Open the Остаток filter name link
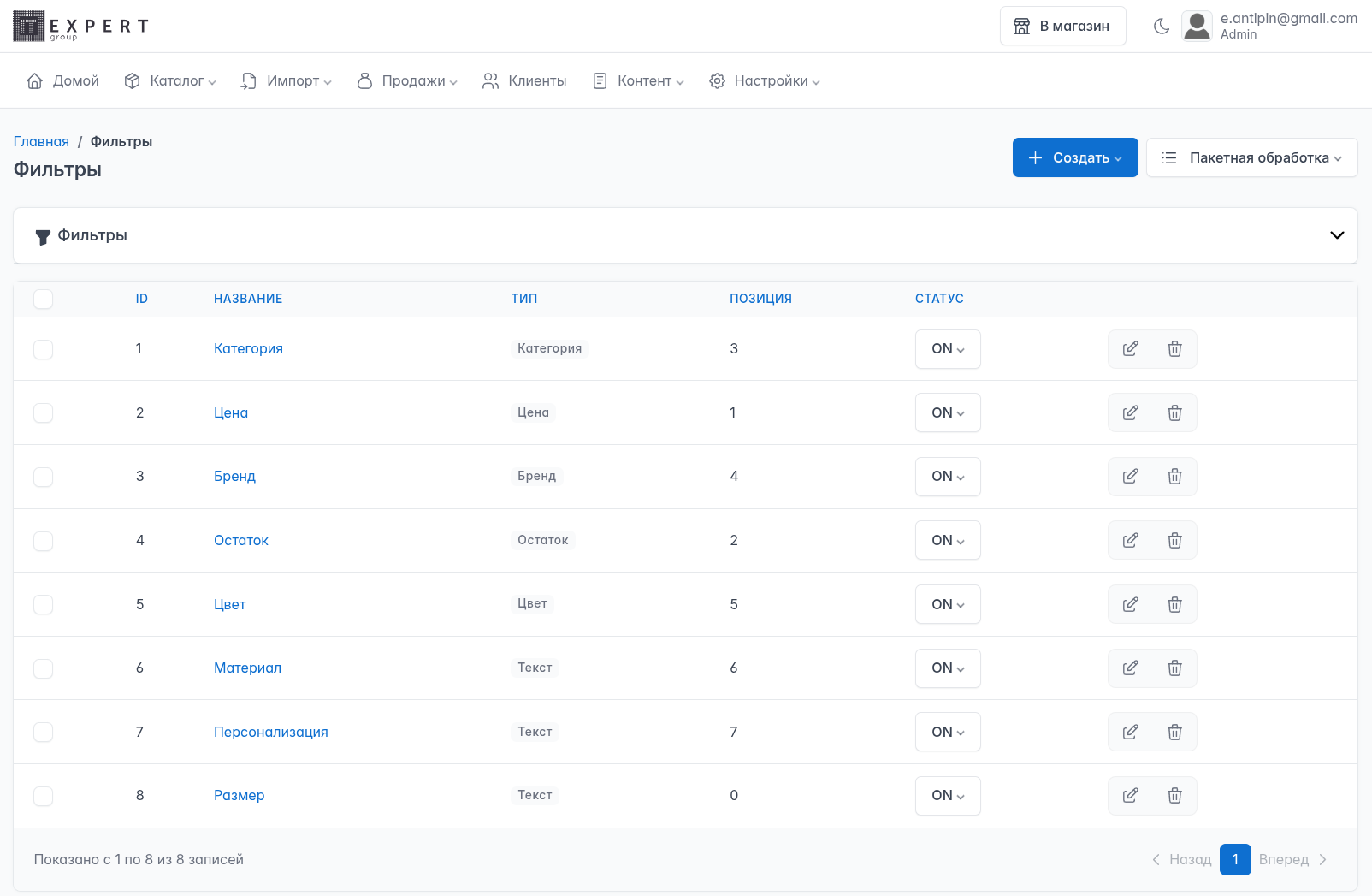The width and height of the screenshot is (1372, 896). pos(241,541)
